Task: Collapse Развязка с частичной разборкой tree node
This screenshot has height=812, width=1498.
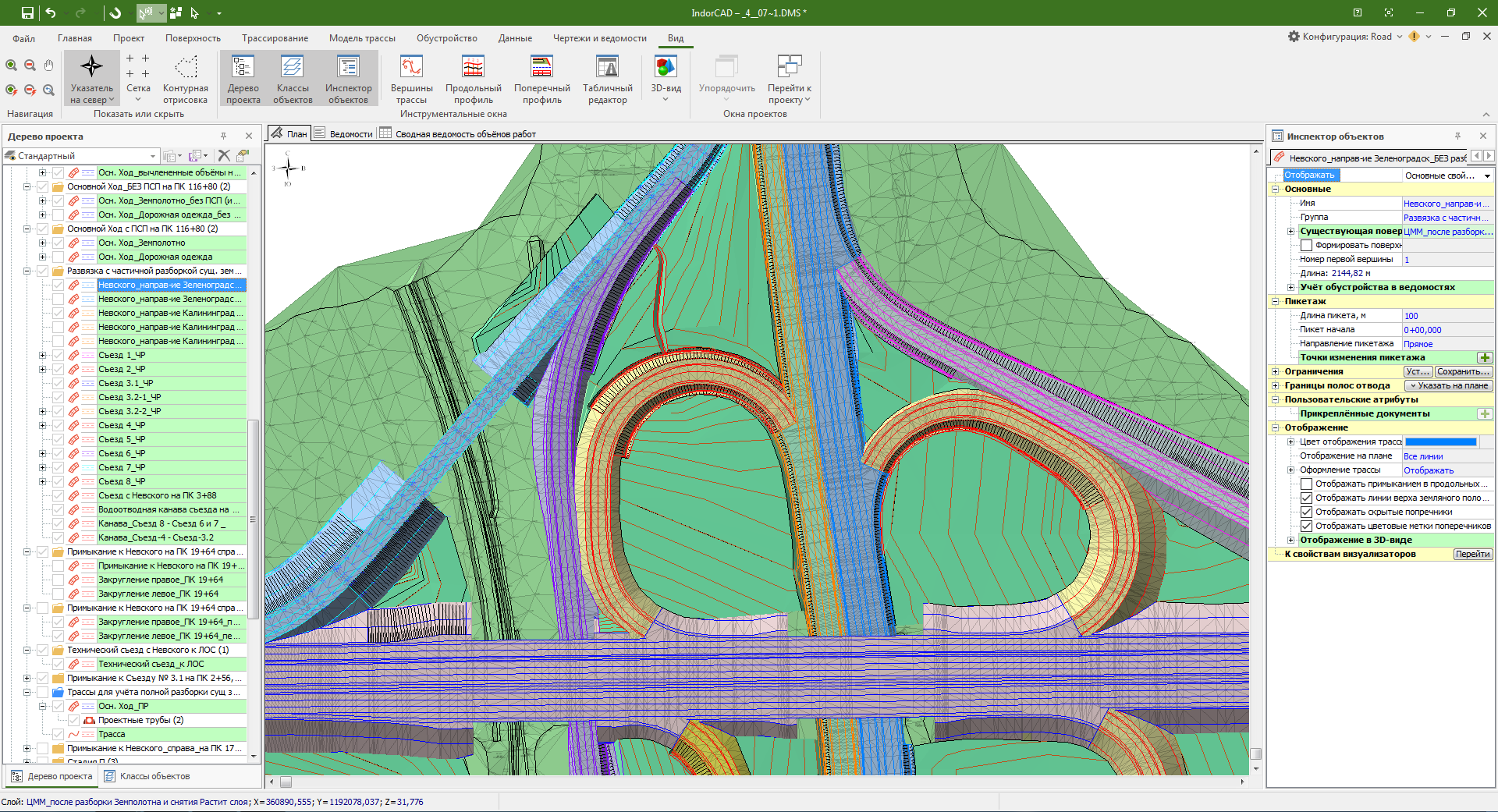Action: coord(27,271)
